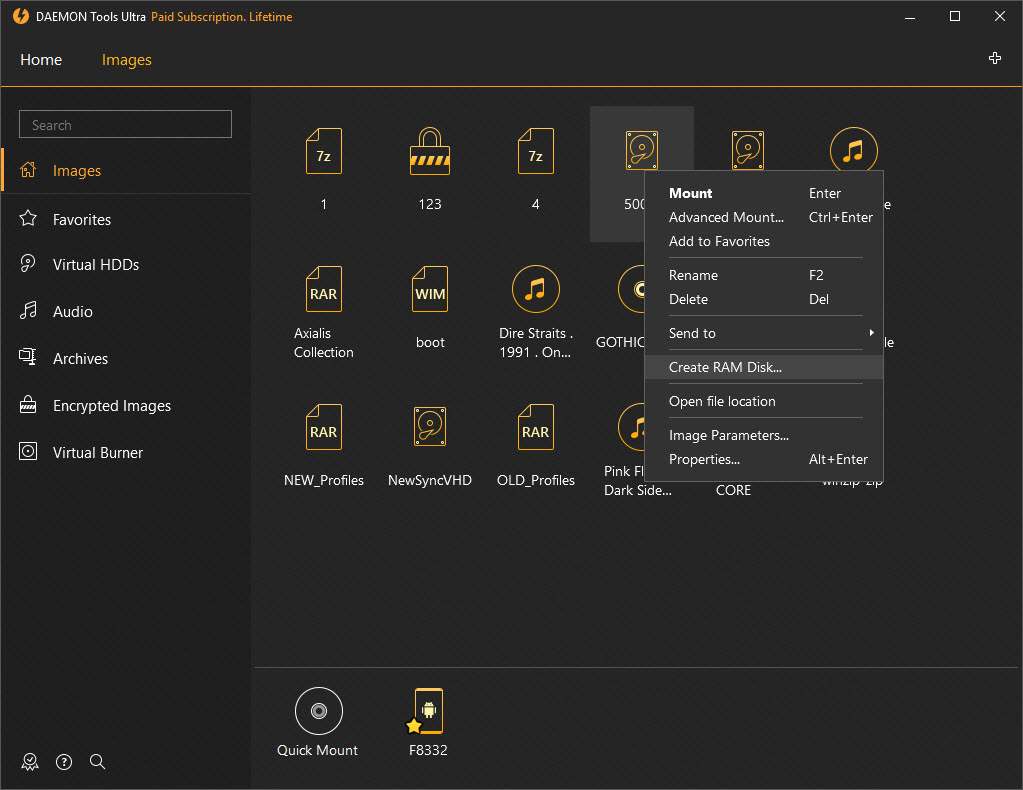Choose Open file location in context menu
Viewport: 1023px width, 790px height.
coord(763,401)
